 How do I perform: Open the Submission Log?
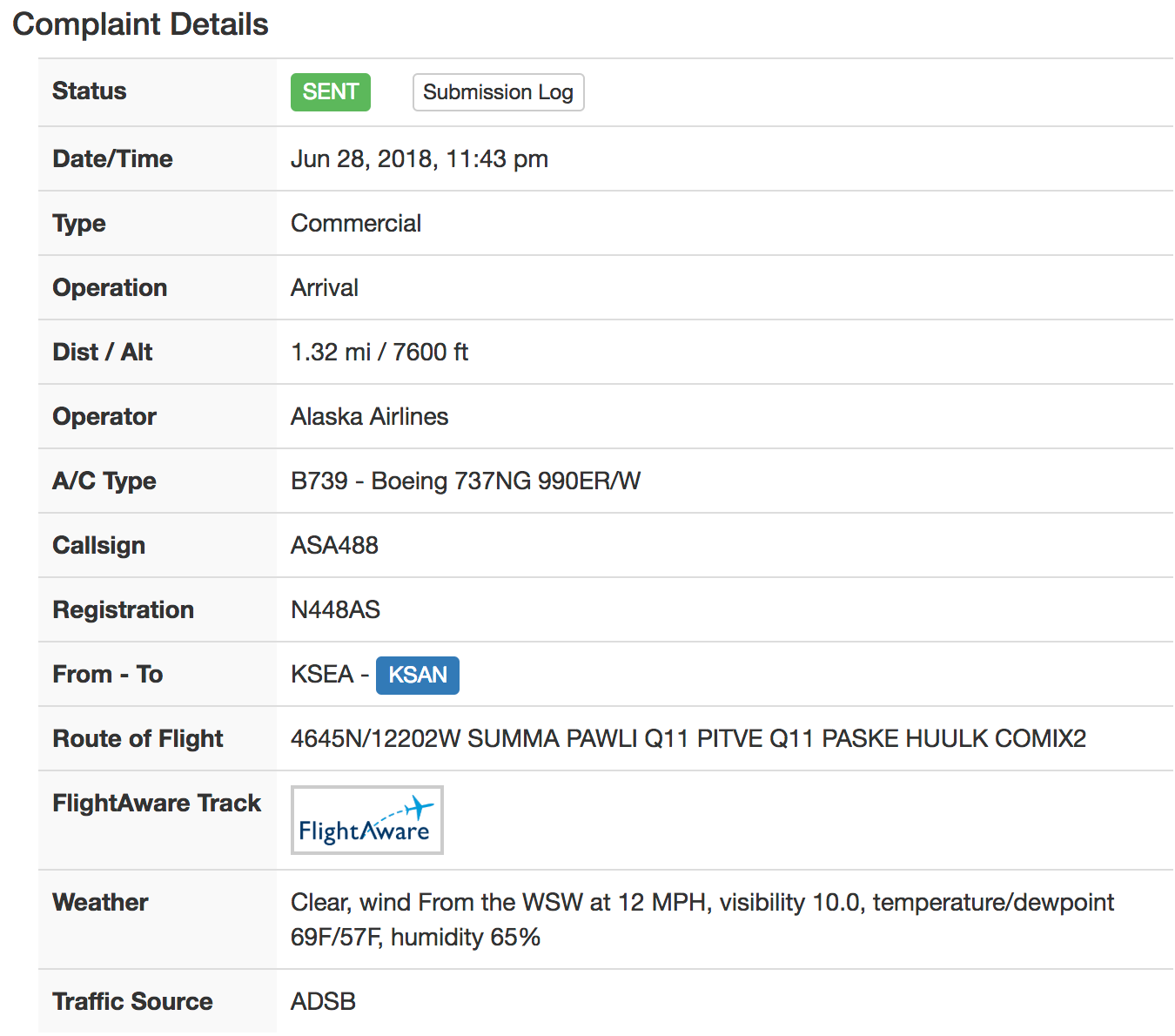[x=498, y=92]
